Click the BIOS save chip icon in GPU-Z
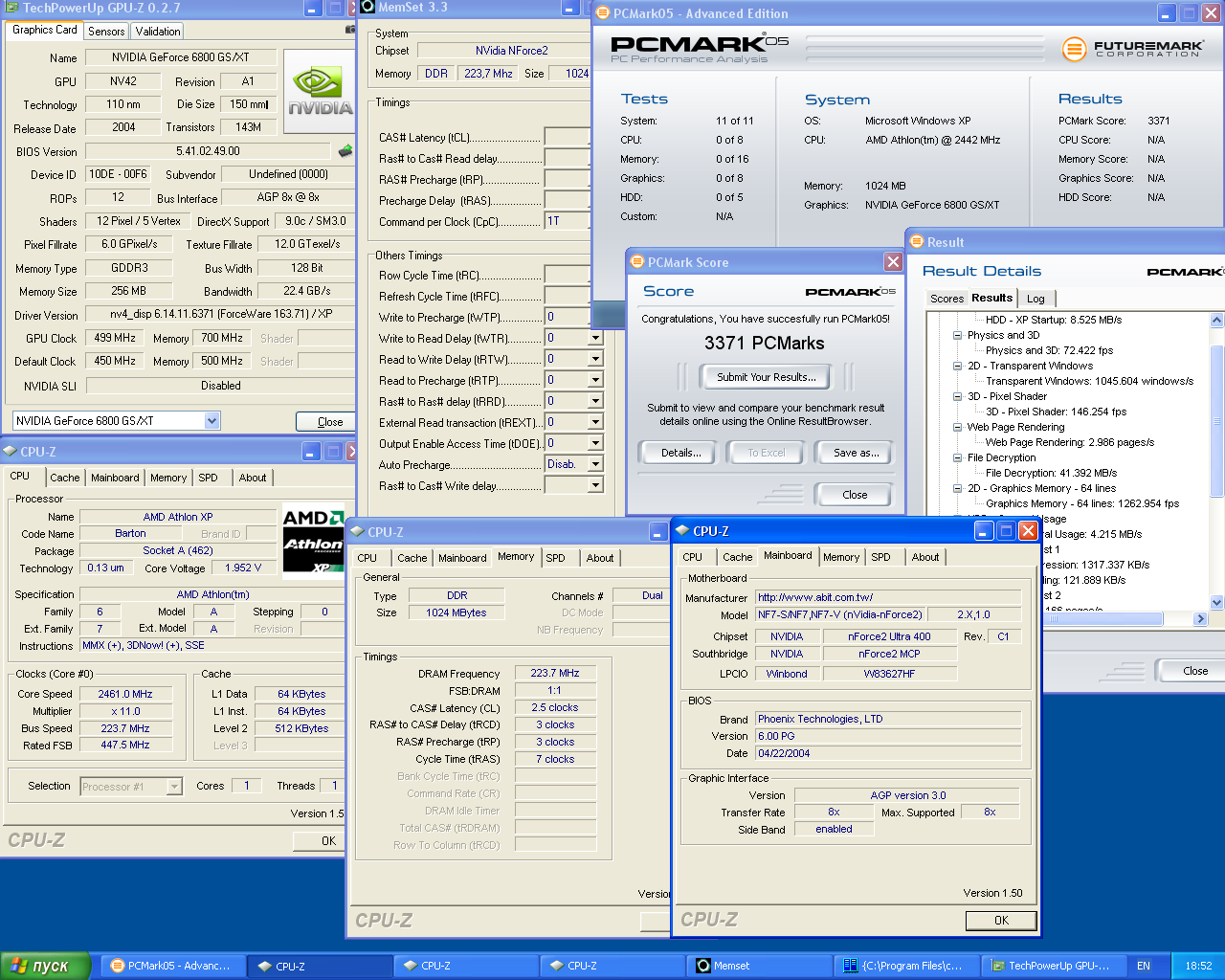 pyautogui.click(x=345, y=150)
